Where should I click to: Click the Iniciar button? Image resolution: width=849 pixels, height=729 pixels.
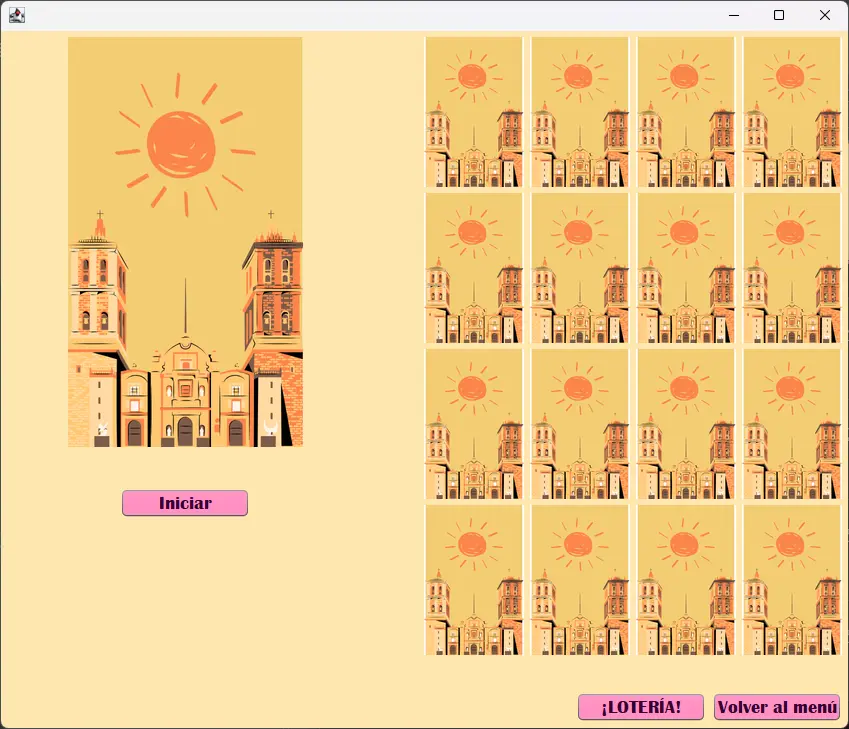(x=185, y=503)
